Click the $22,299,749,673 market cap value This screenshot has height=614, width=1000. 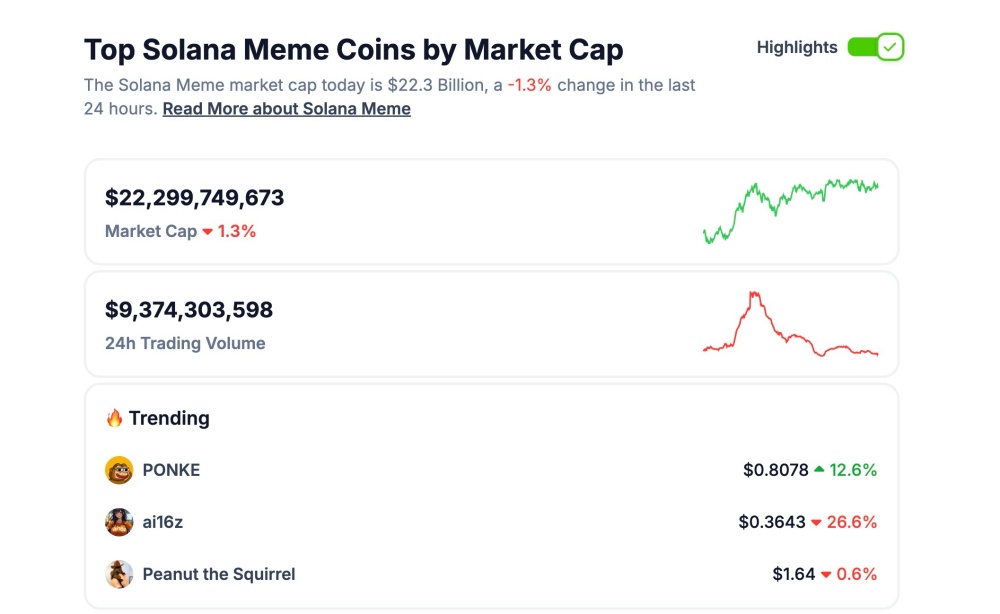point(195,198)
